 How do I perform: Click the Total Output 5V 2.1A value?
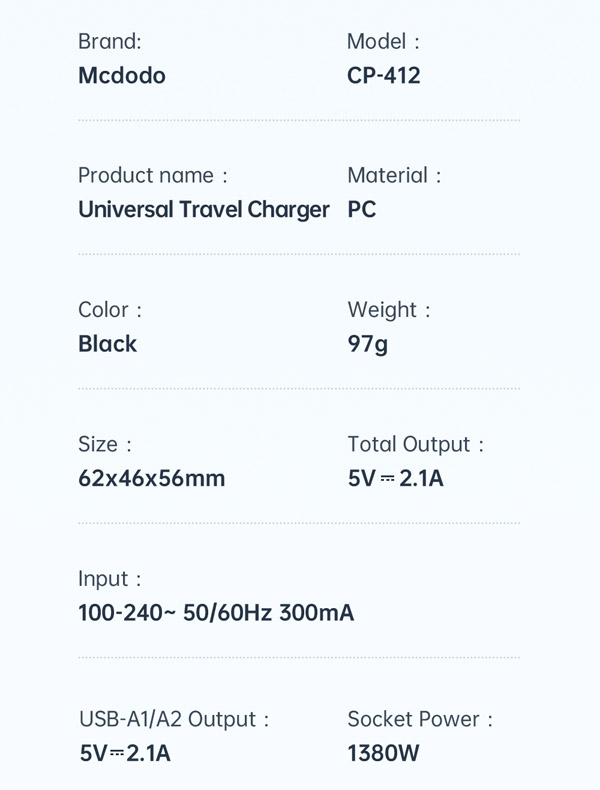395,477
